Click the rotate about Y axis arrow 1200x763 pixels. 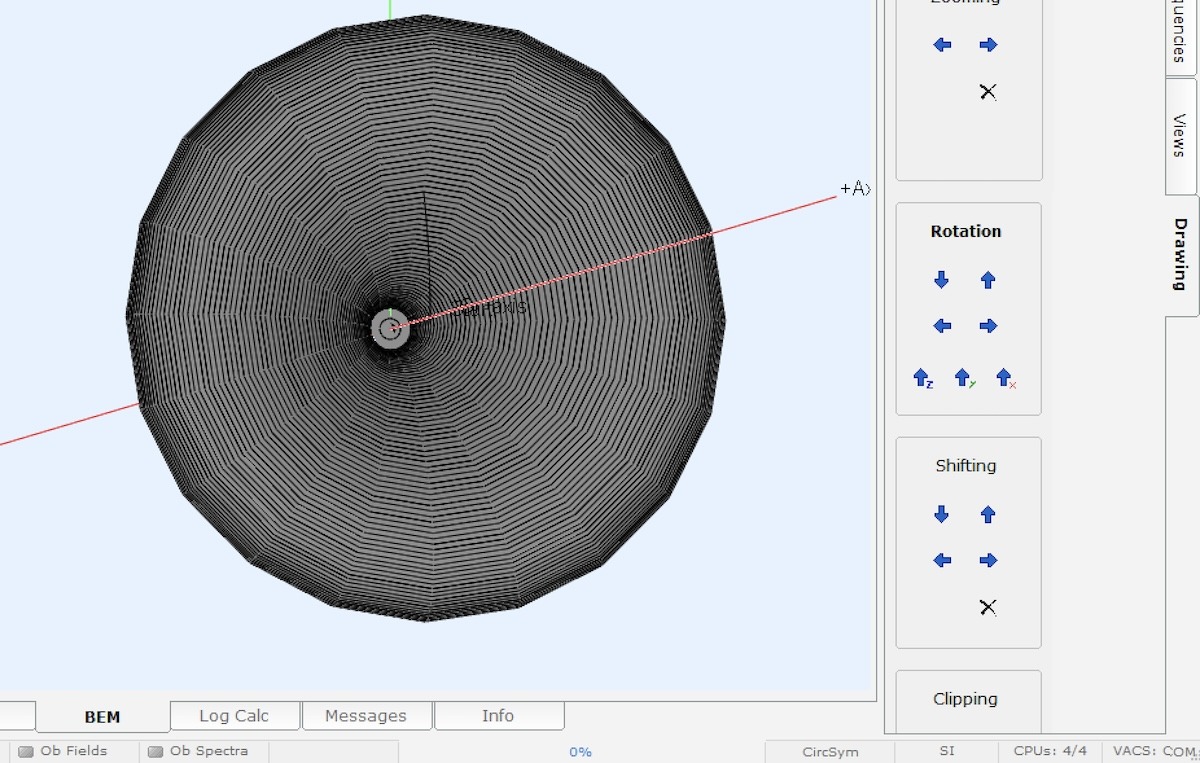coord(964,378)
